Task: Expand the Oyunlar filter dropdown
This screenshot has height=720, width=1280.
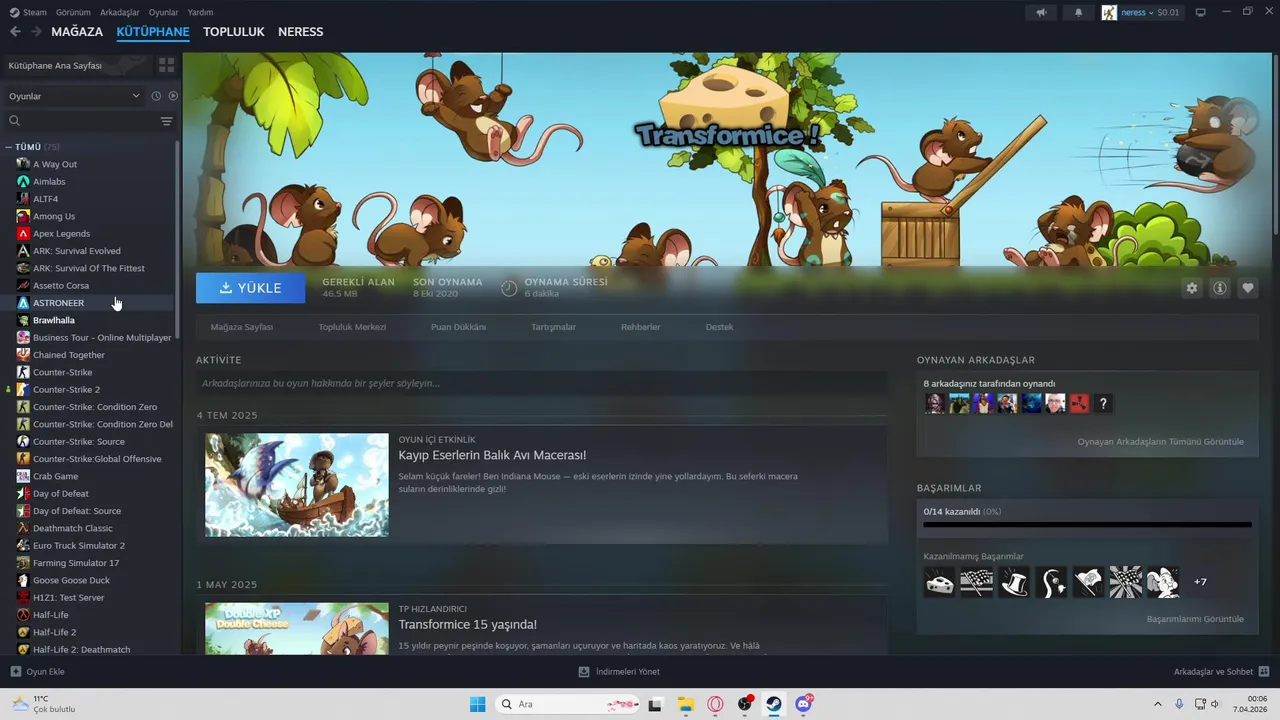Action: pos(74,96)
